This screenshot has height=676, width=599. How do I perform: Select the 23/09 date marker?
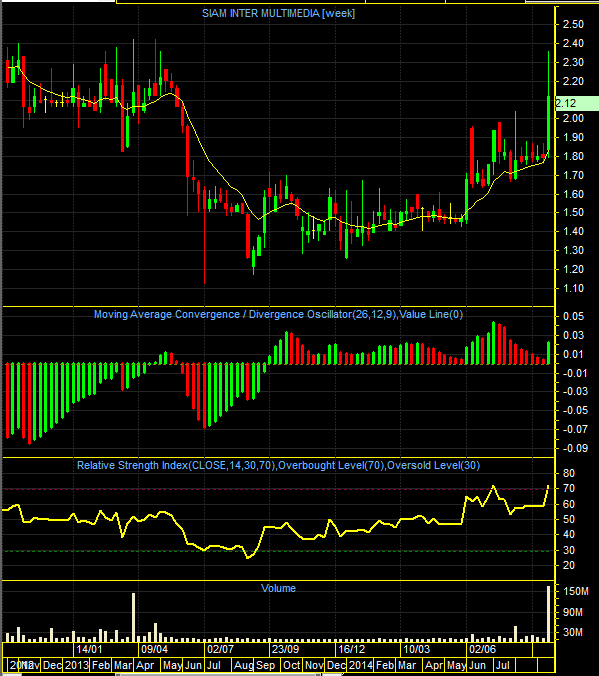click(285, 649)
